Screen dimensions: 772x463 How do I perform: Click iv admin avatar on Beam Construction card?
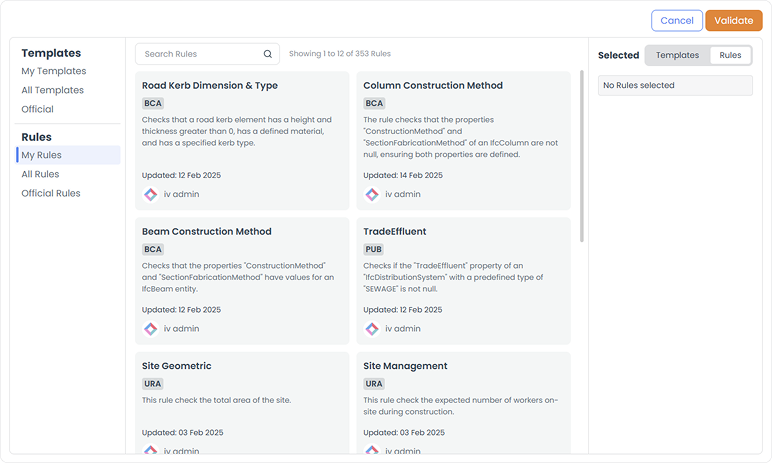coord(150,328)
